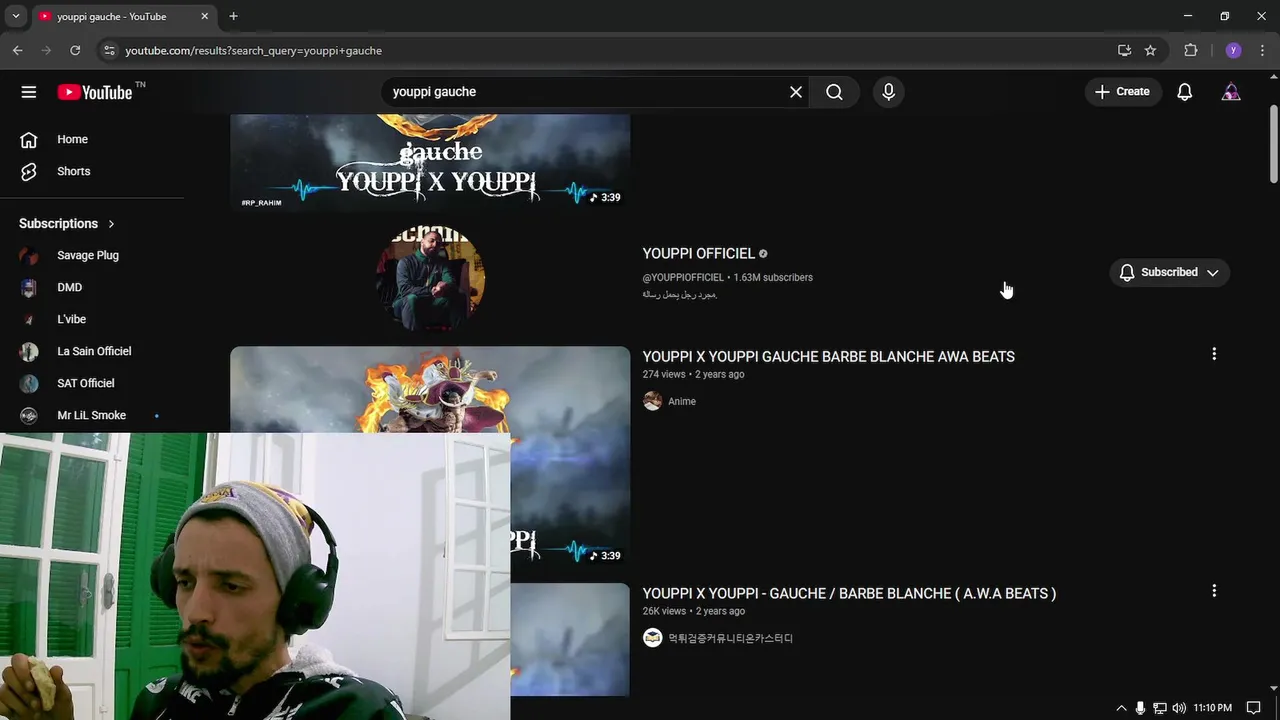Click the Create button
The width and height of the screenshot is (1280, 720).
tap(1123, 92)
